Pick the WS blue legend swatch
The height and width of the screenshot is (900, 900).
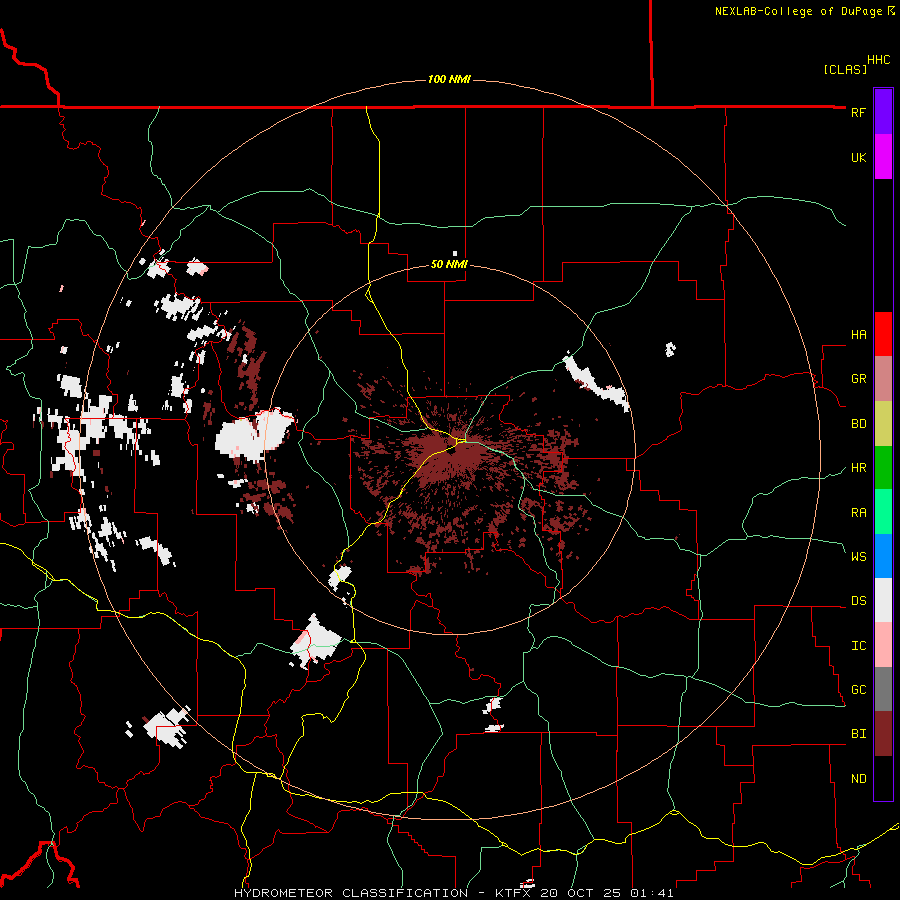883,556
